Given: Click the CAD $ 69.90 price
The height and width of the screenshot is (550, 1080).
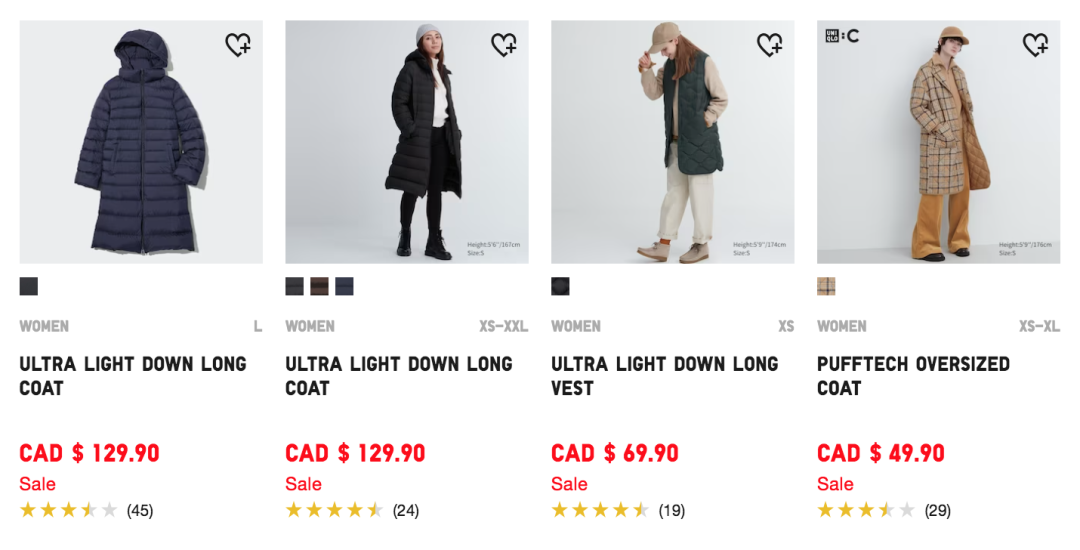Looking at the screenshot, I should pos(614,453).
